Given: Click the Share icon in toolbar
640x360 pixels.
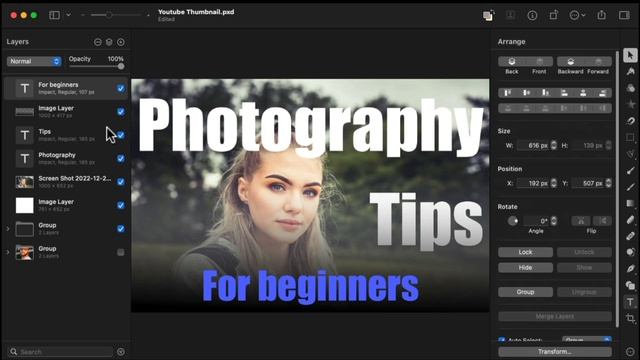Looking at the screenshot, I should click(x=602, y=15).
